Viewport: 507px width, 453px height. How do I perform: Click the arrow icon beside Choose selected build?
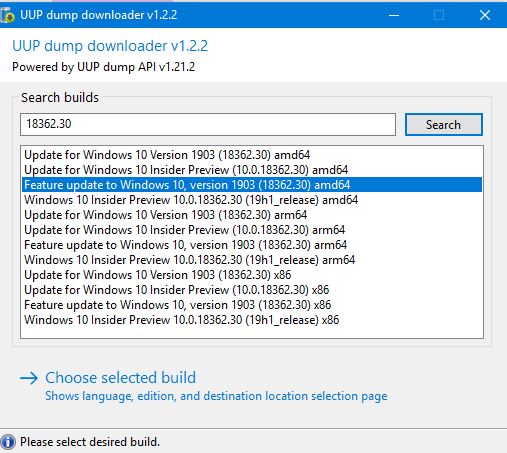(x=29, y=378)
